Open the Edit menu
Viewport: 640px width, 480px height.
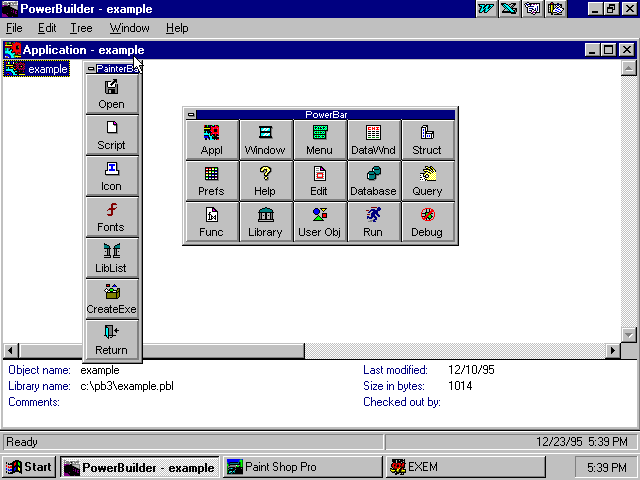coord(47,28)
